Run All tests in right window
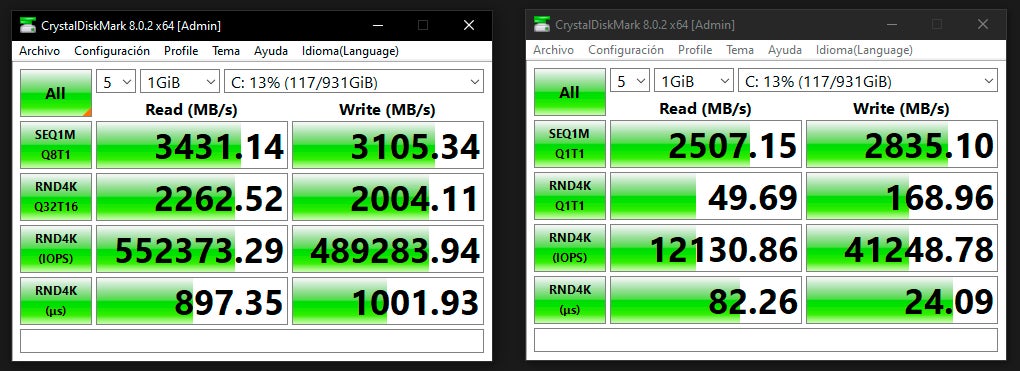1020x371 pixels. point(570,92)
